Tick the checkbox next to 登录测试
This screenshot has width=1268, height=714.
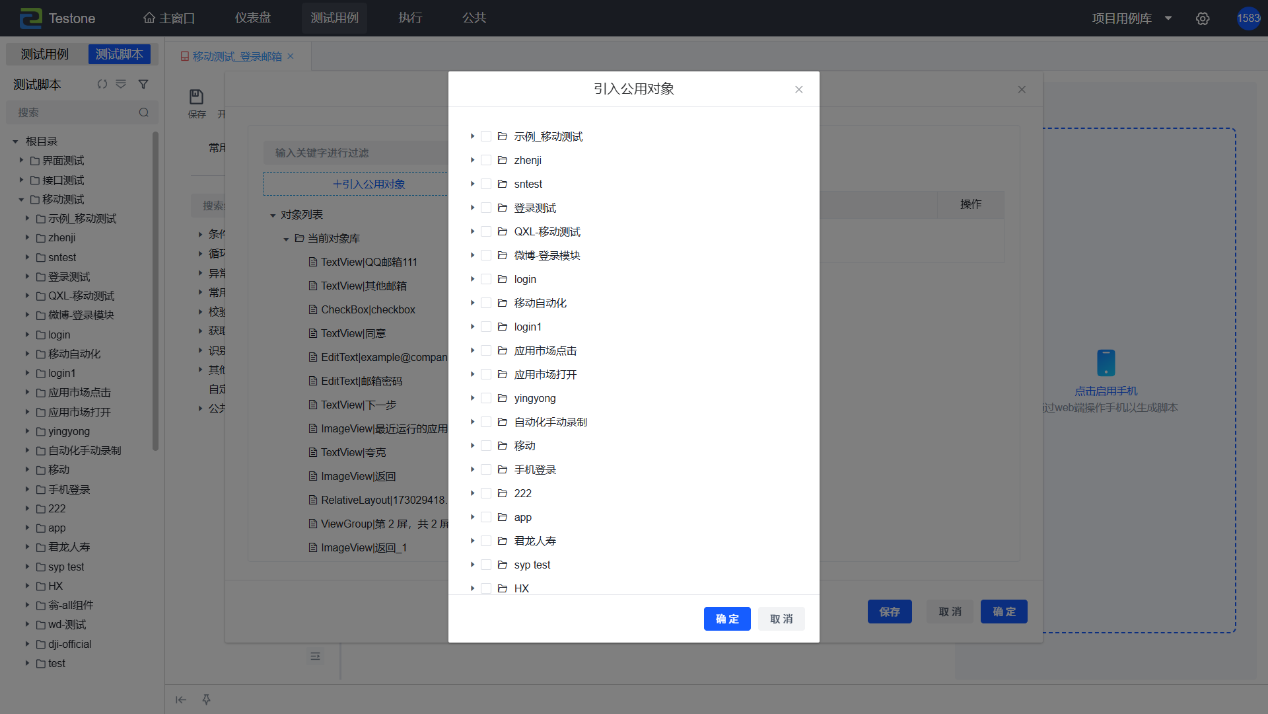coord(486,208)
